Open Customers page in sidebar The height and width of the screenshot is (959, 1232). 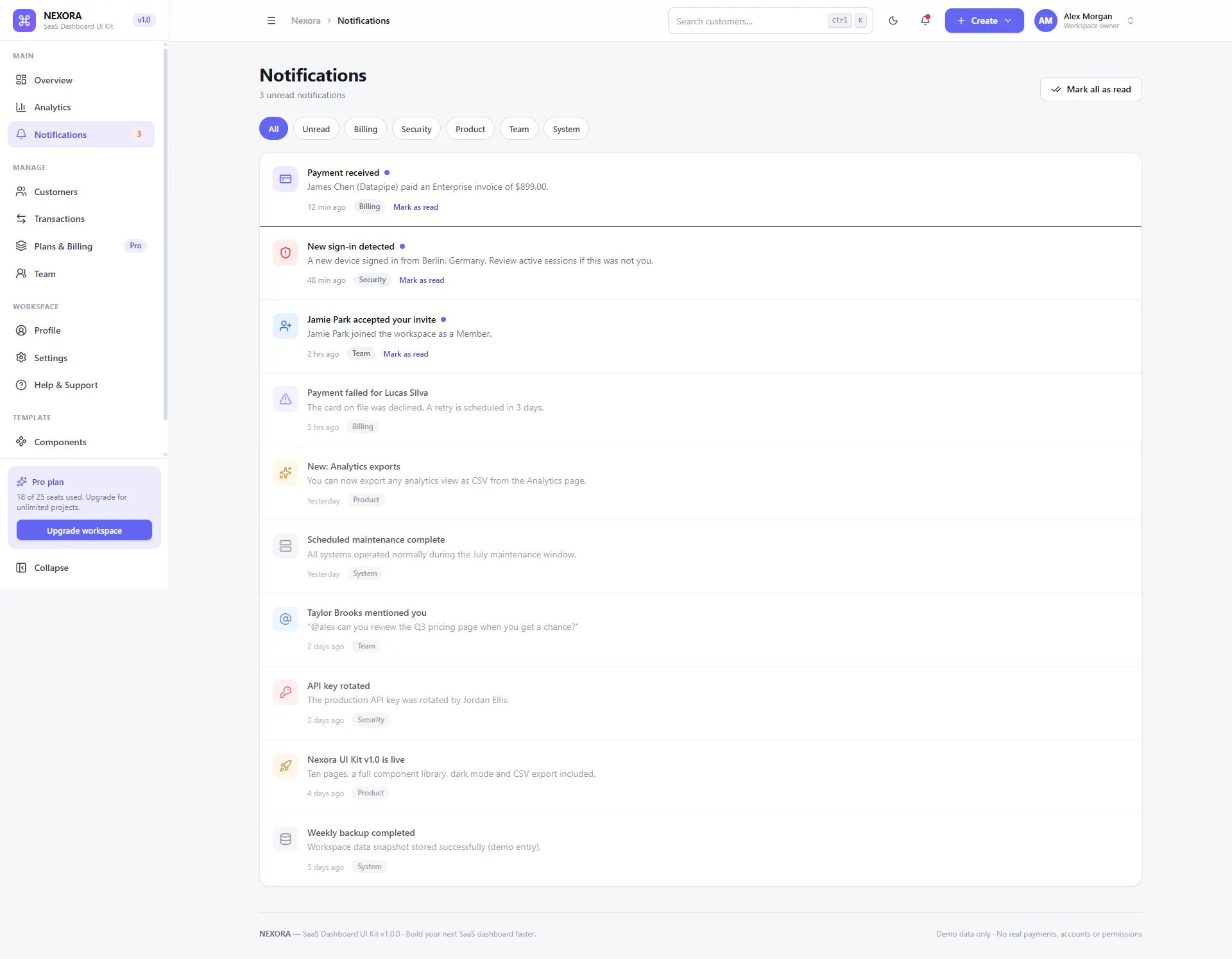[x=81, y=192]
